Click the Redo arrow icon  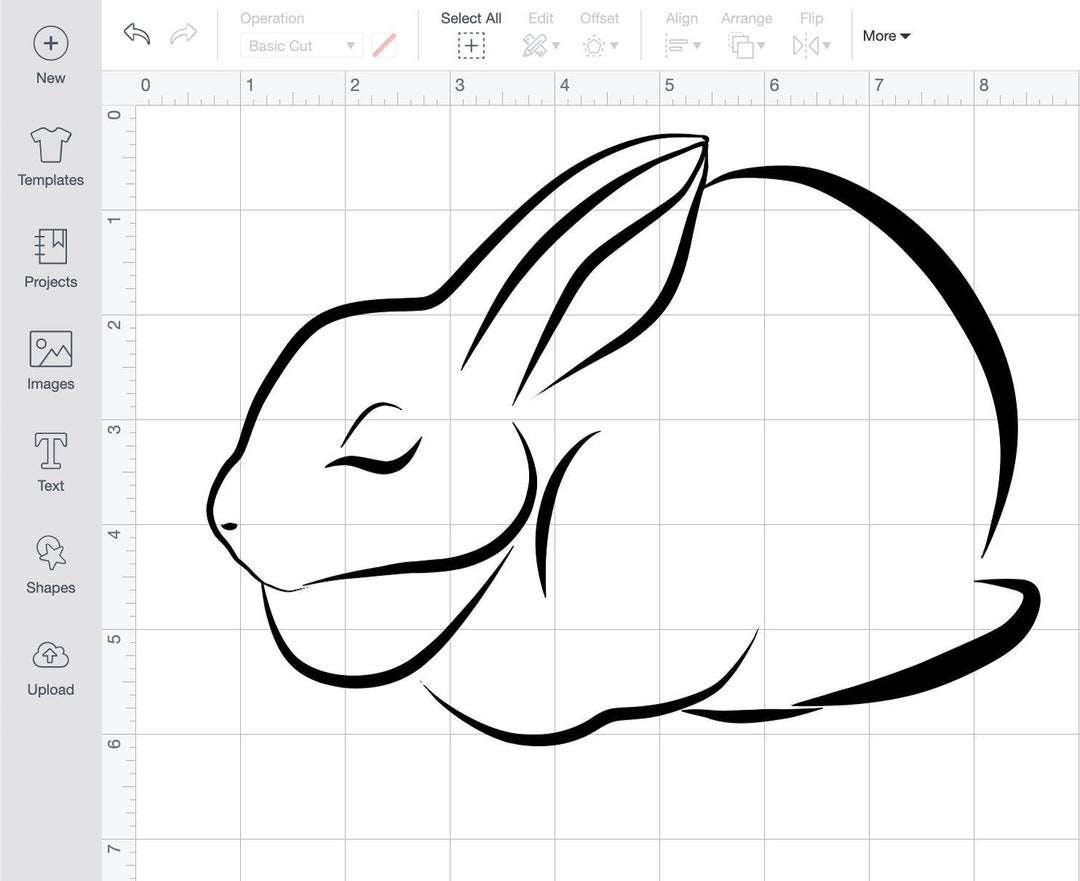point(182,34)
